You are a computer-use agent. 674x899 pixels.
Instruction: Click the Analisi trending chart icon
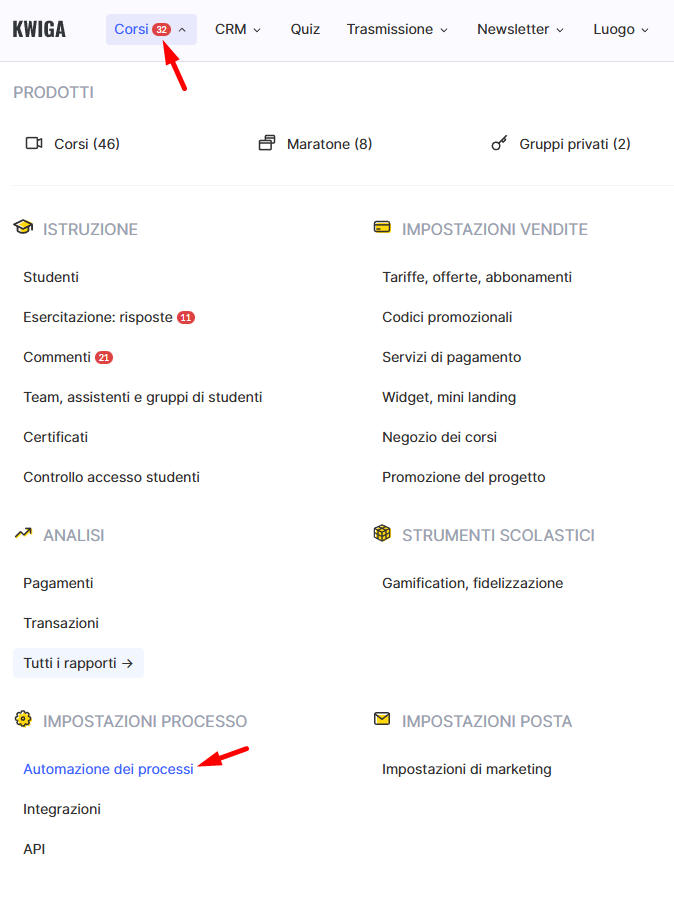[23, 534]
